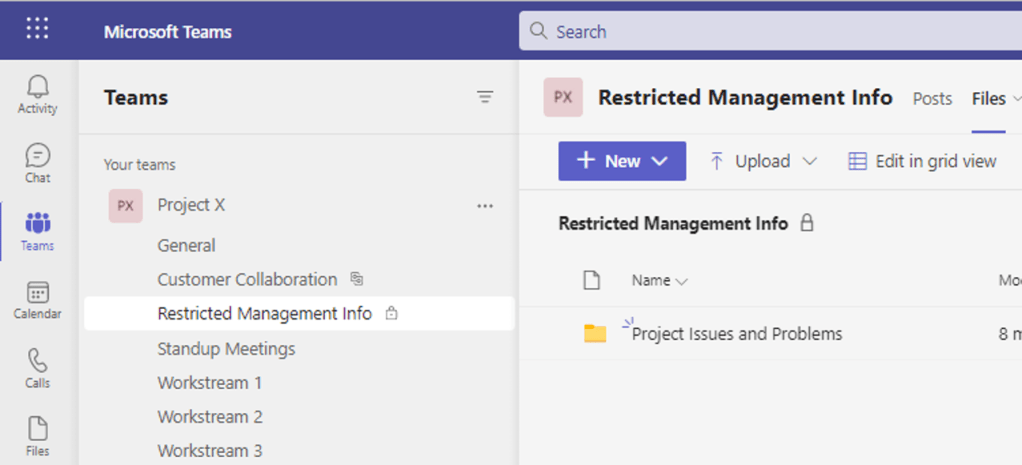1022x465 pixels.
Task: Open the app launcher waffle icon
Action: point(37,29)
